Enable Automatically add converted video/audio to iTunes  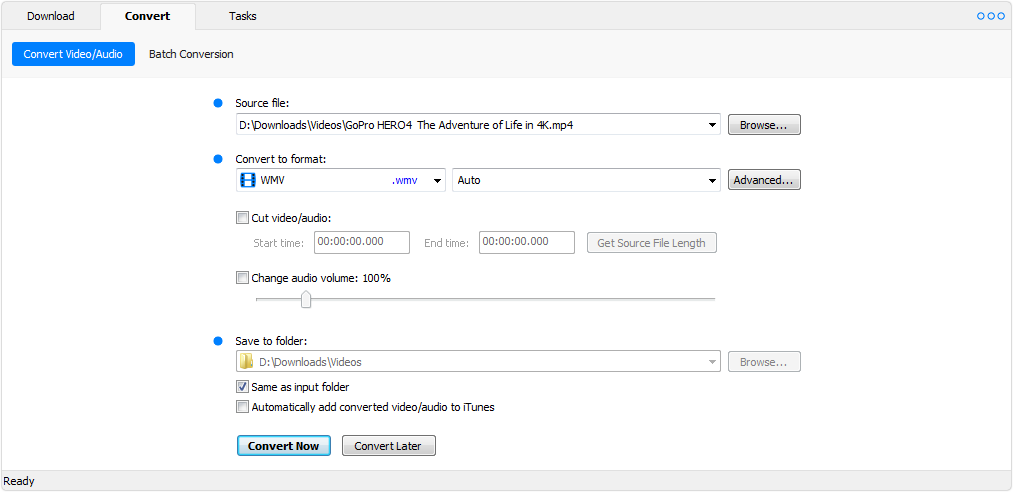pyautogui.click(x=242, y=407)
